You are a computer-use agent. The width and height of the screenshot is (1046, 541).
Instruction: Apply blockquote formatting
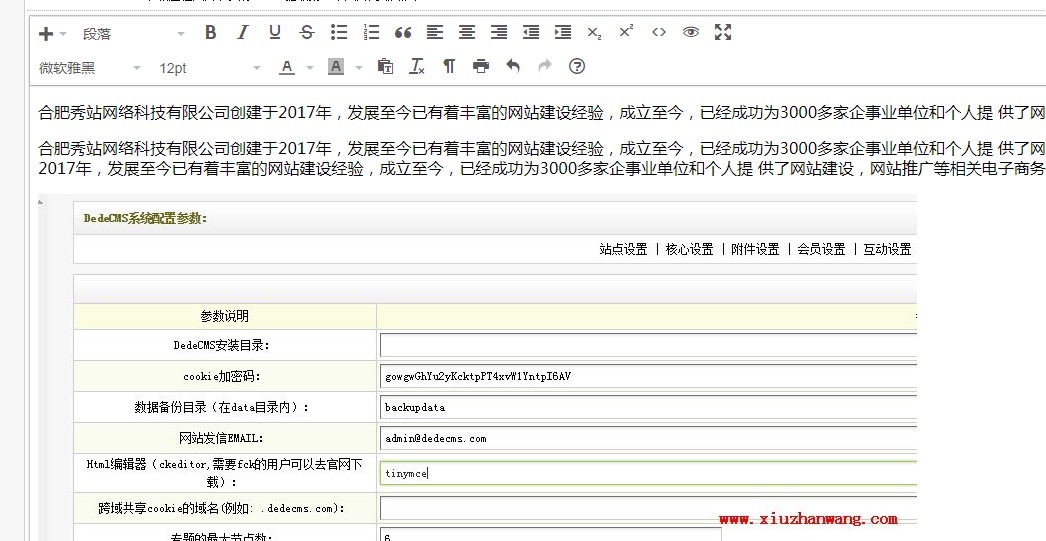[403, 33]
